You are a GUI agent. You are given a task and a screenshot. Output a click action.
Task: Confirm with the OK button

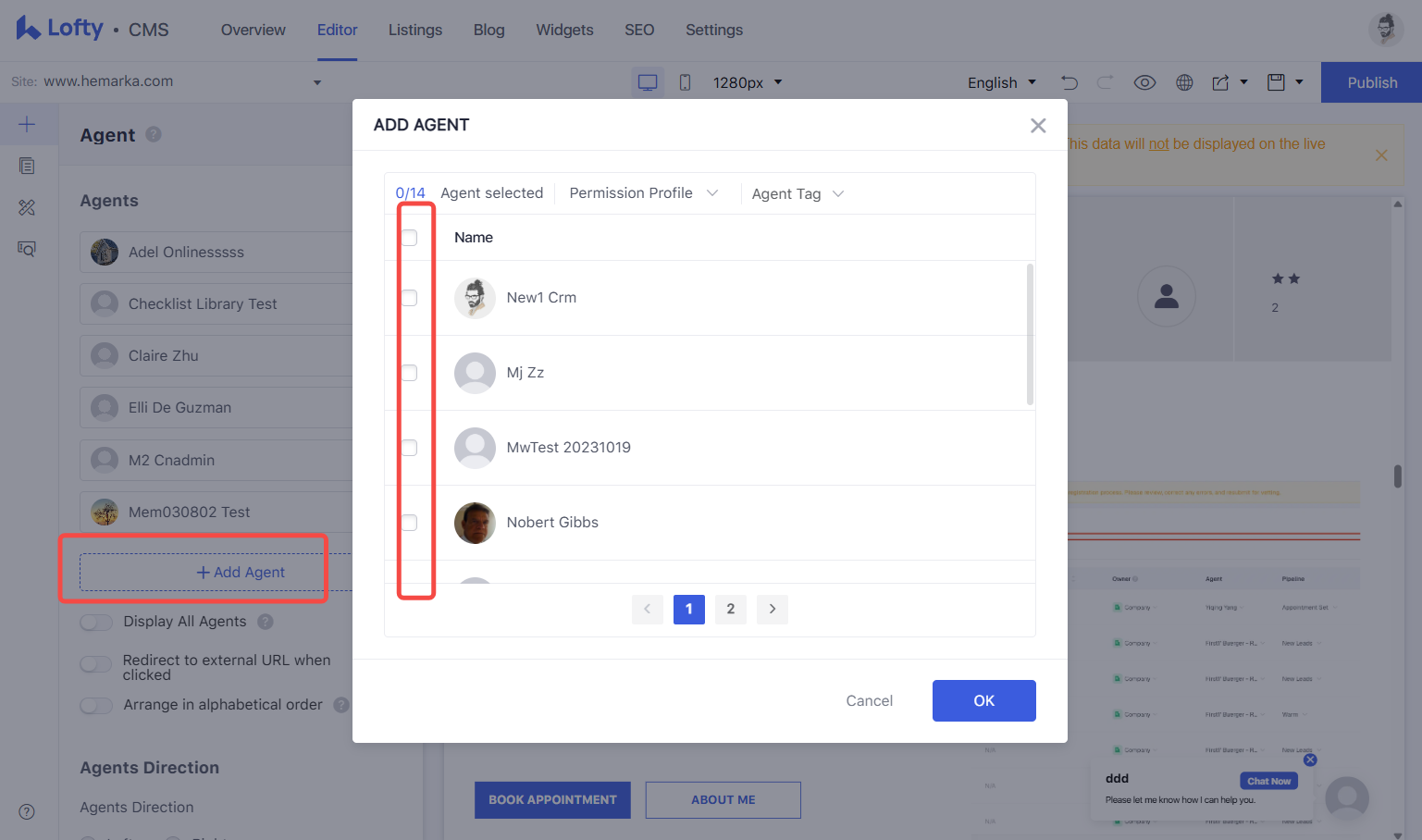point(984,700)
